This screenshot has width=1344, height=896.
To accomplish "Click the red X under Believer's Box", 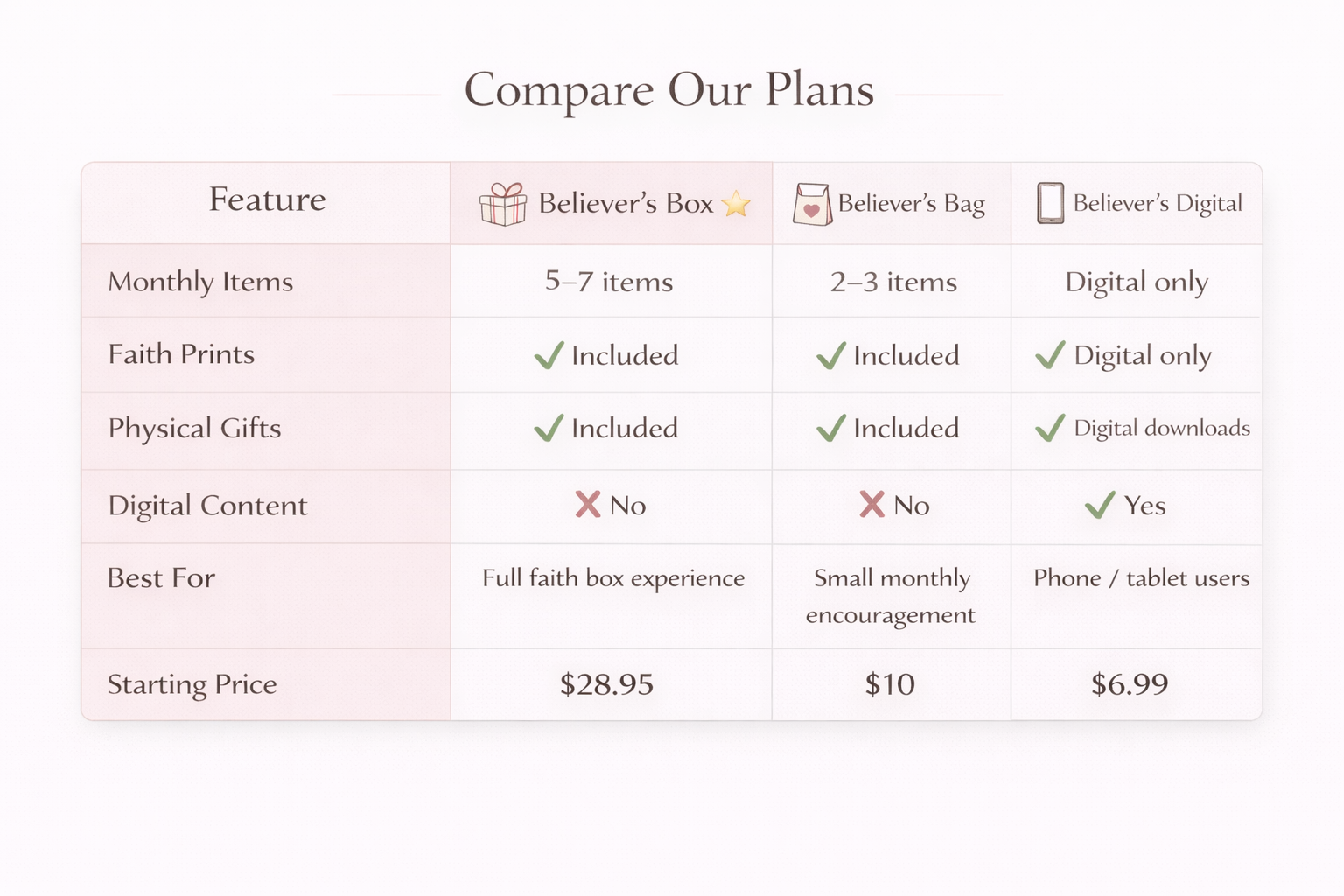I will [x=588, y=505].
